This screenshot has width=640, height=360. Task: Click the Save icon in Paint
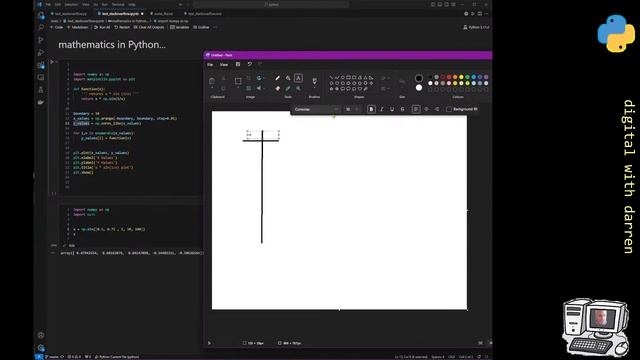pos(238,64)
